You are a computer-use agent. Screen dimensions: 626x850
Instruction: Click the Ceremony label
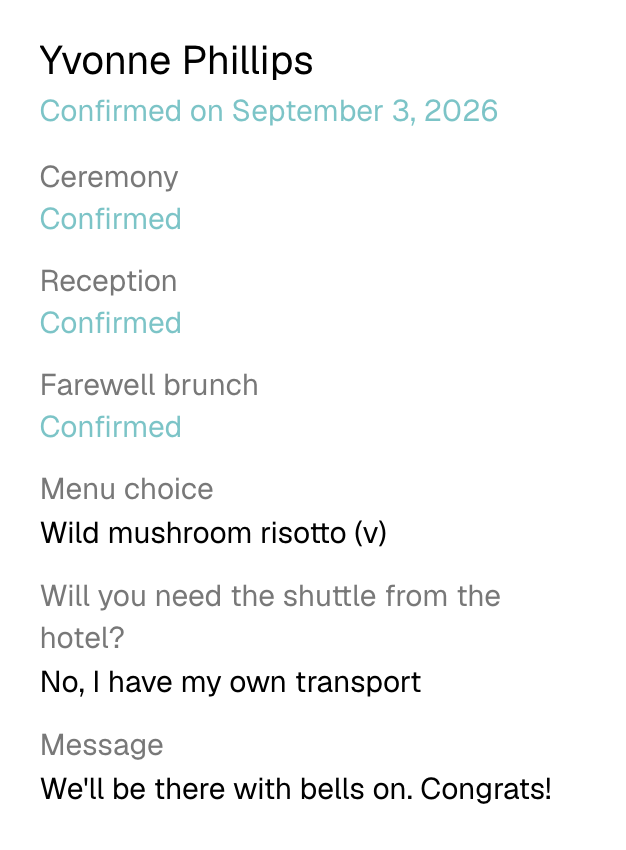[109, 177]
